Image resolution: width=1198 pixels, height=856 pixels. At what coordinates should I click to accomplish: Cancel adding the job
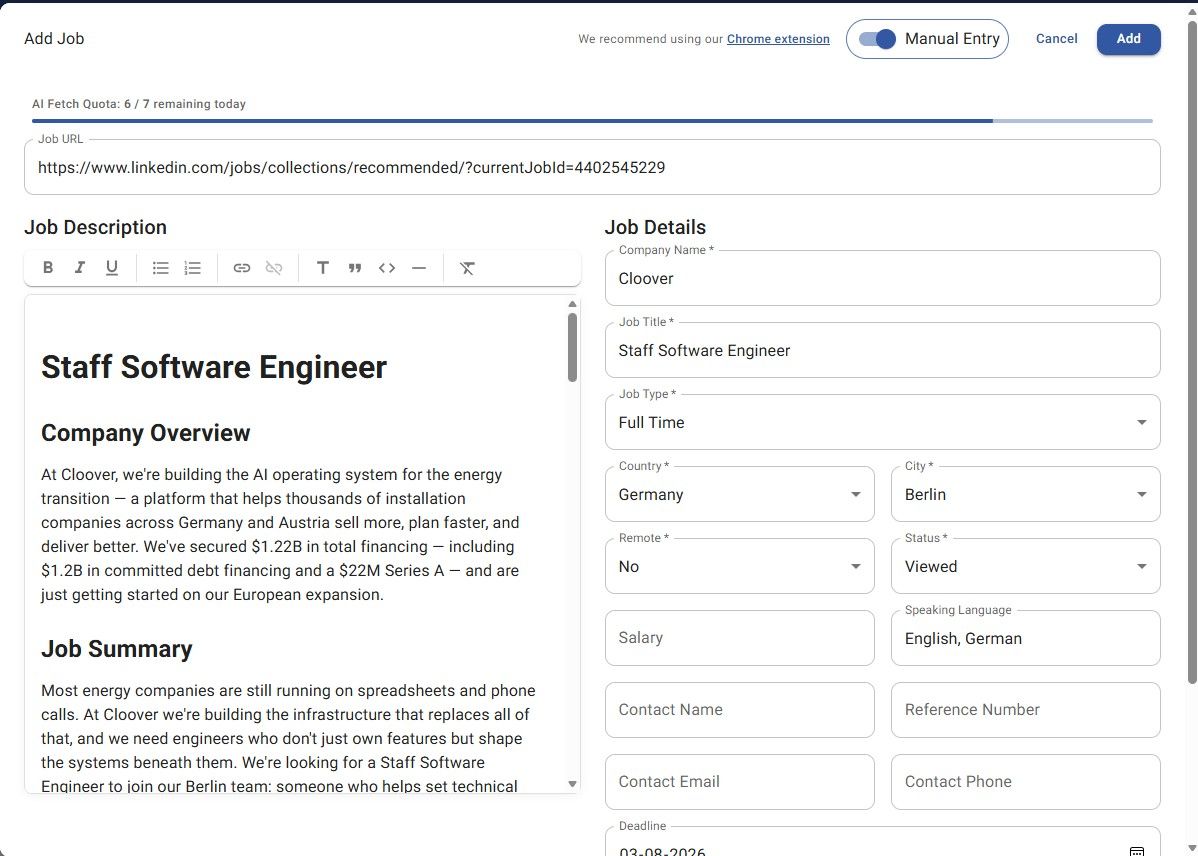1057,39
